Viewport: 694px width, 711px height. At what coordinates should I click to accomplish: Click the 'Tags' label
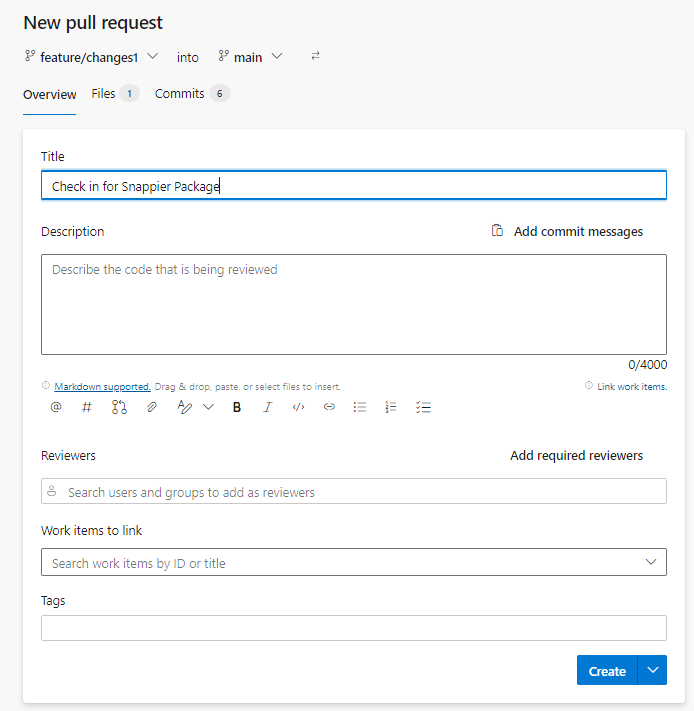(53, 601)
